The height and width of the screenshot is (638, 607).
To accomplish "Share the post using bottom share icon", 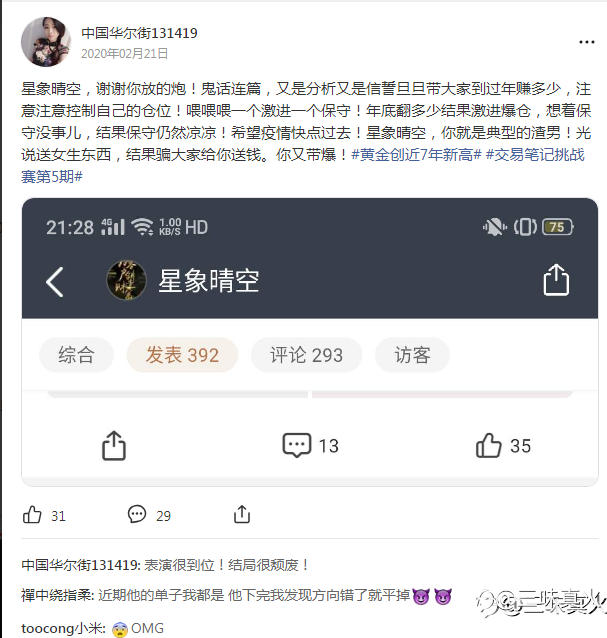I will click(x=242, y=514).
